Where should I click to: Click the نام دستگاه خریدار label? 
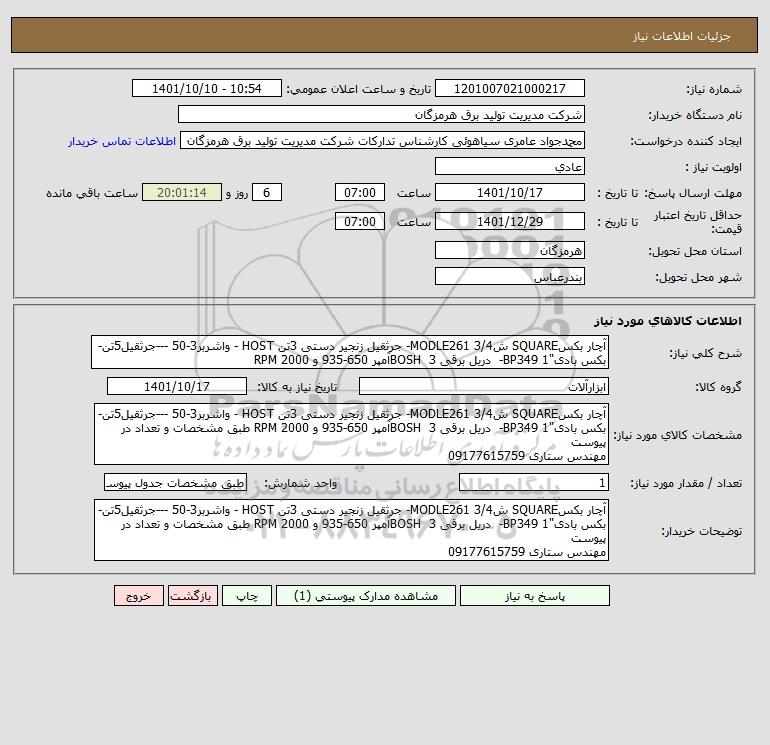[x=695, y=115]
